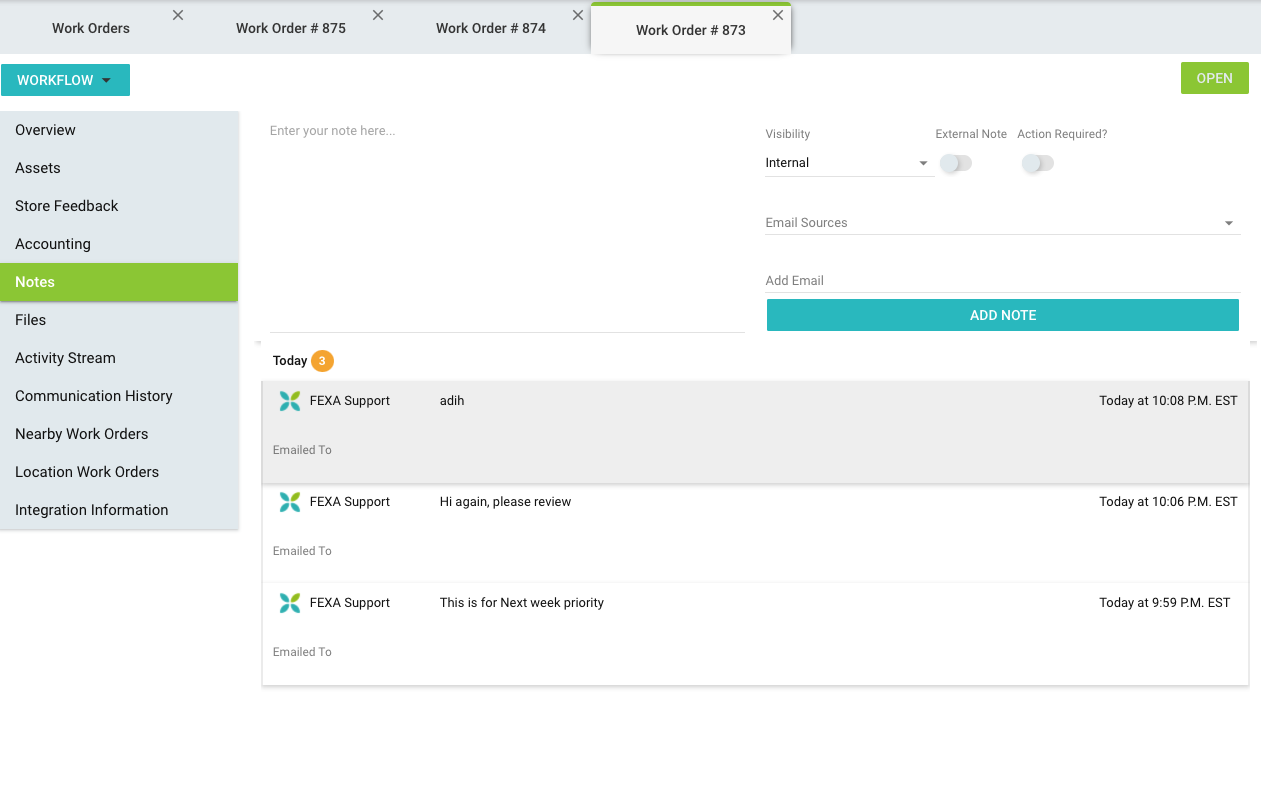
Task: Focus the Add Email field
Action: point(1002,281)
